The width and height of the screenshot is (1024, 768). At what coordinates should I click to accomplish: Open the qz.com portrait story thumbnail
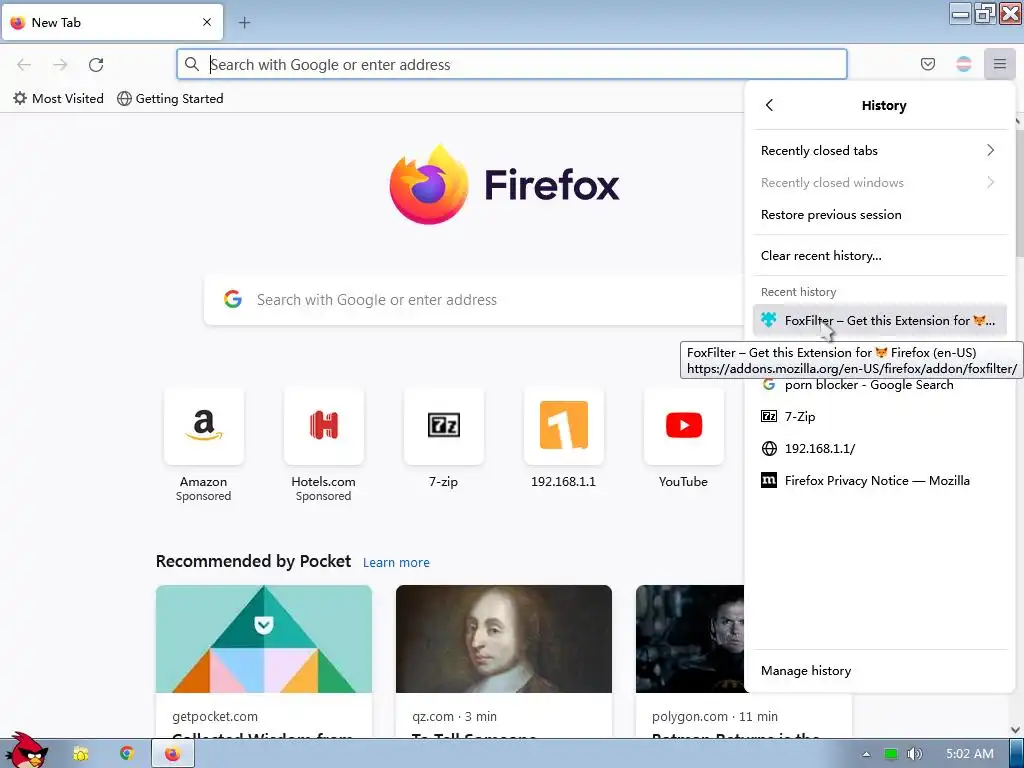504,639
